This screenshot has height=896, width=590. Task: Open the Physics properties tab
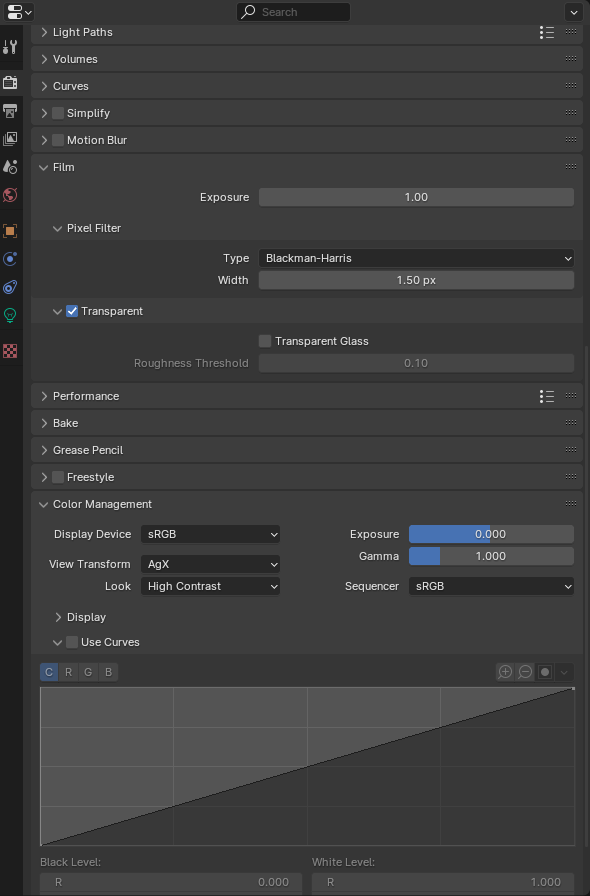point(10,259)
